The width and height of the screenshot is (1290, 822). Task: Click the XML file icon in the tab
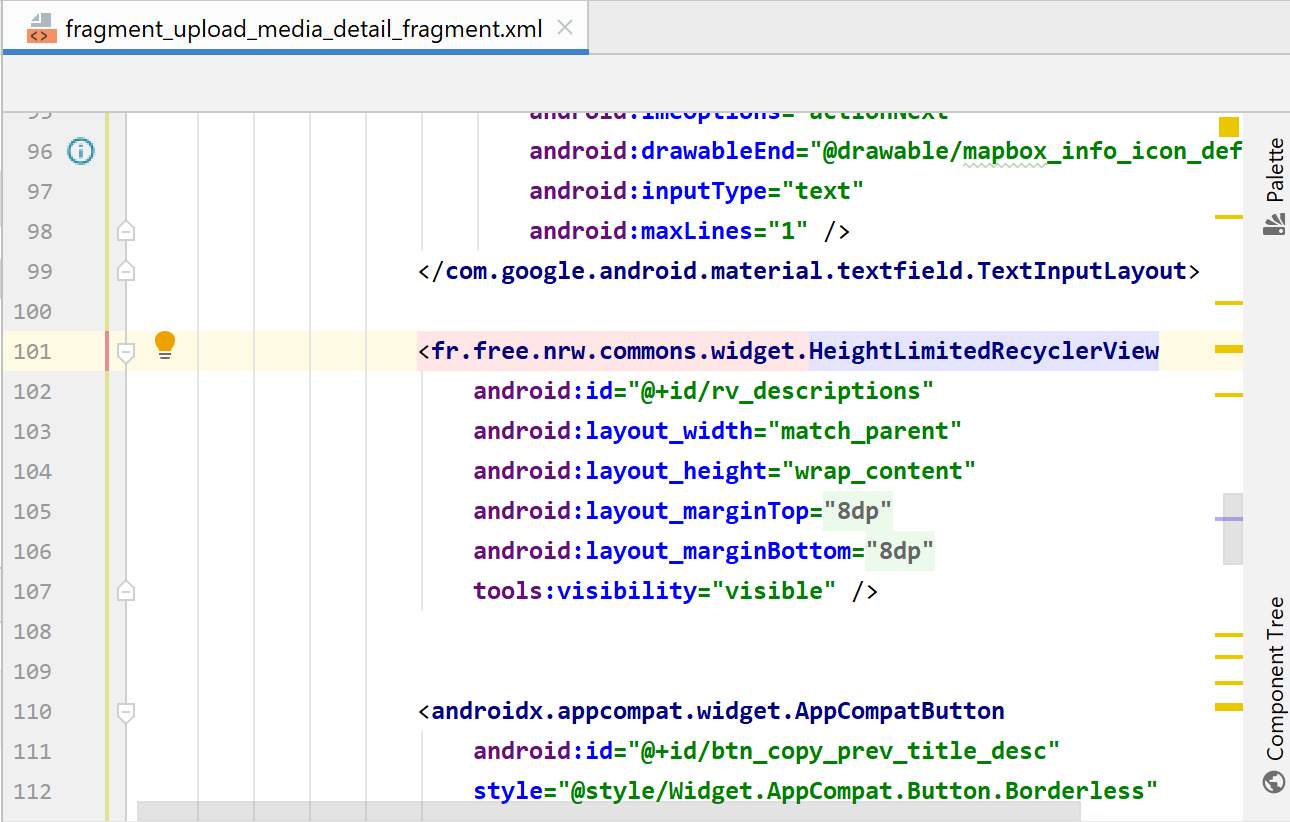tap(40, 29)
